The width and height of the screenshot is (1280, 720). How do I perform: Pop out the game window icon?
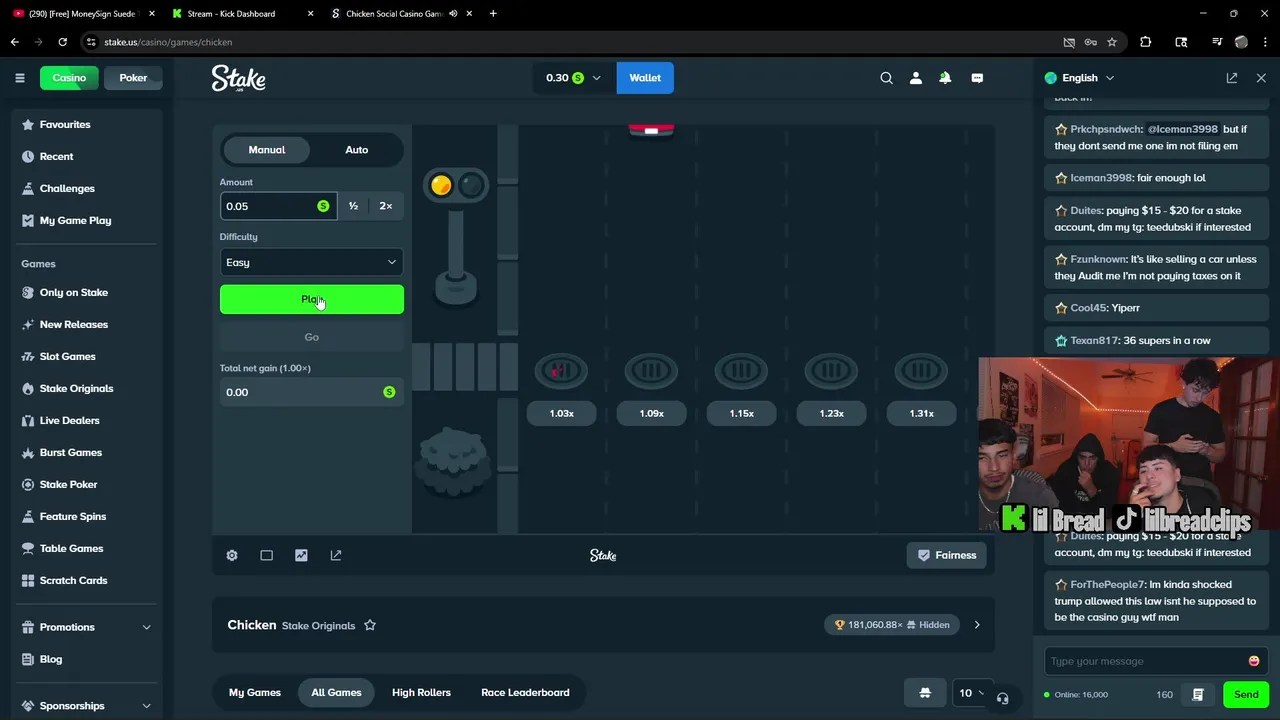click(x=336, y=555)
